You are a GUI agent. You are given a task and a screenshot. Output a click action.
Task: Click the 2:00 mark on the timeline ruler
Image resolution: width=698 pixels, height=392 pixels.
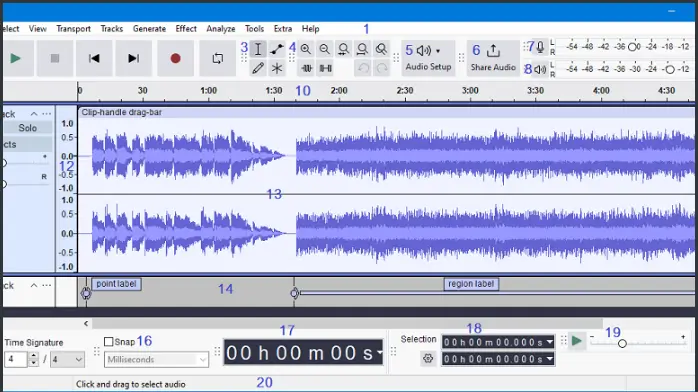pyautogui.click(x=339, y=91)
